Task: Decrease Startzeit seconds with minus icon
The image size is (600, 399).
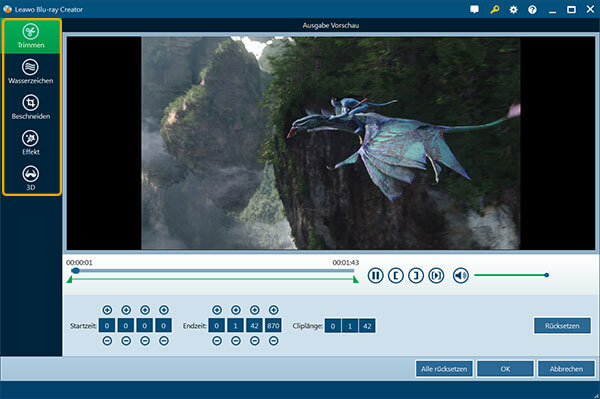Action: tap(145, 341)
